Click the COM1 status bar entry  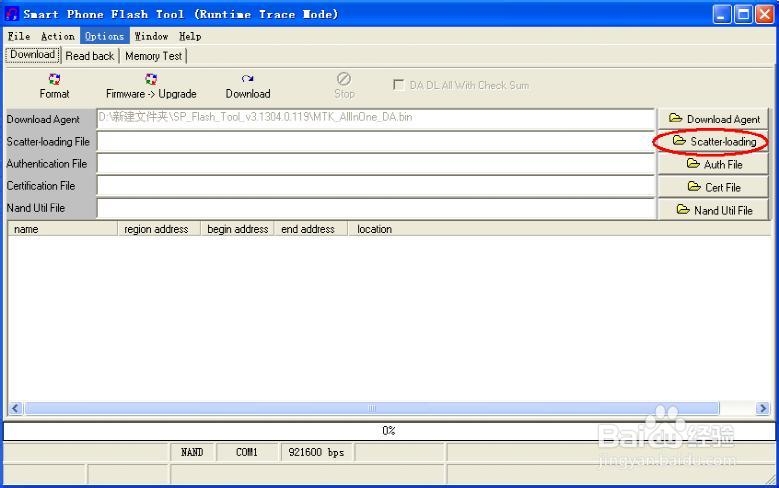coord(247,452)
